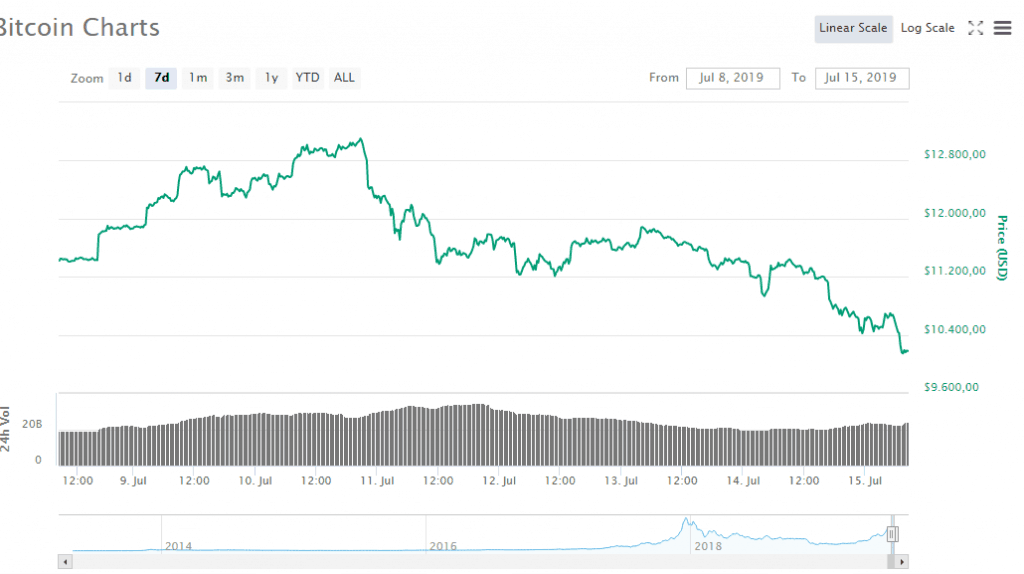This screenshot has height=574, width=1024.
Task: Click the $9.600,00 price axis label
Action: (x=952, y=387)
